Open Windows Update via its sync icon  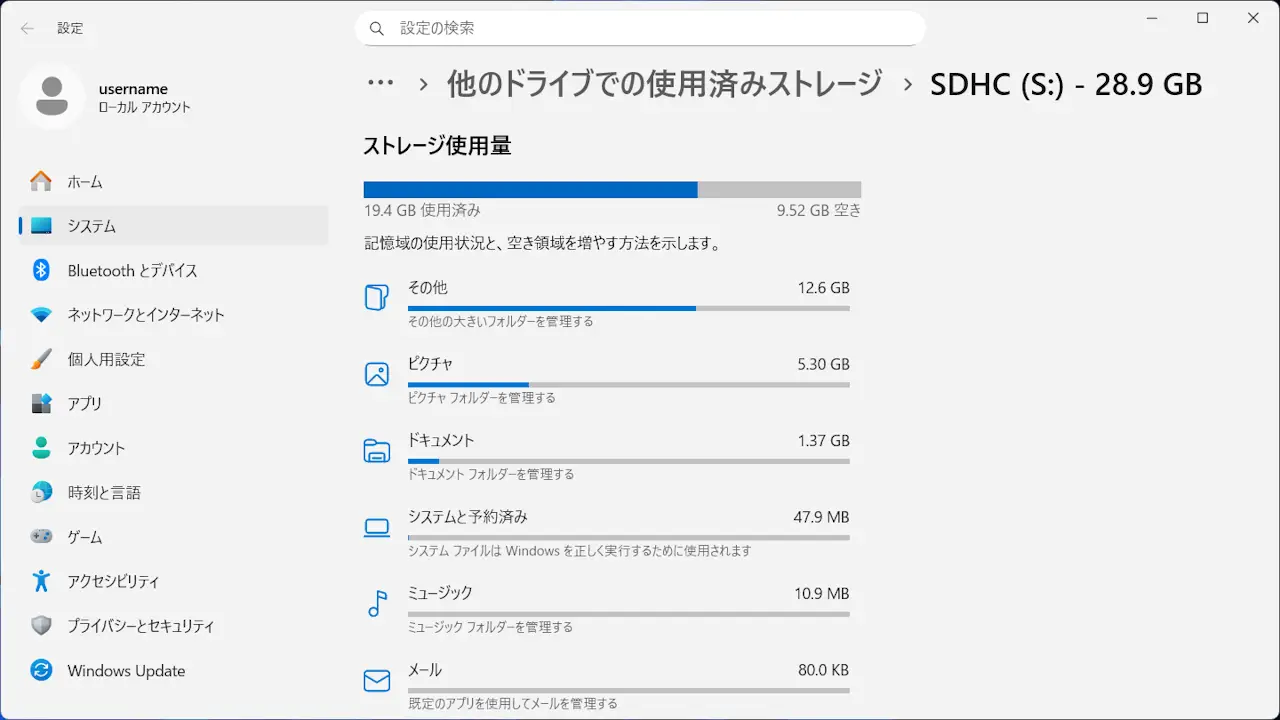[41, 670]
